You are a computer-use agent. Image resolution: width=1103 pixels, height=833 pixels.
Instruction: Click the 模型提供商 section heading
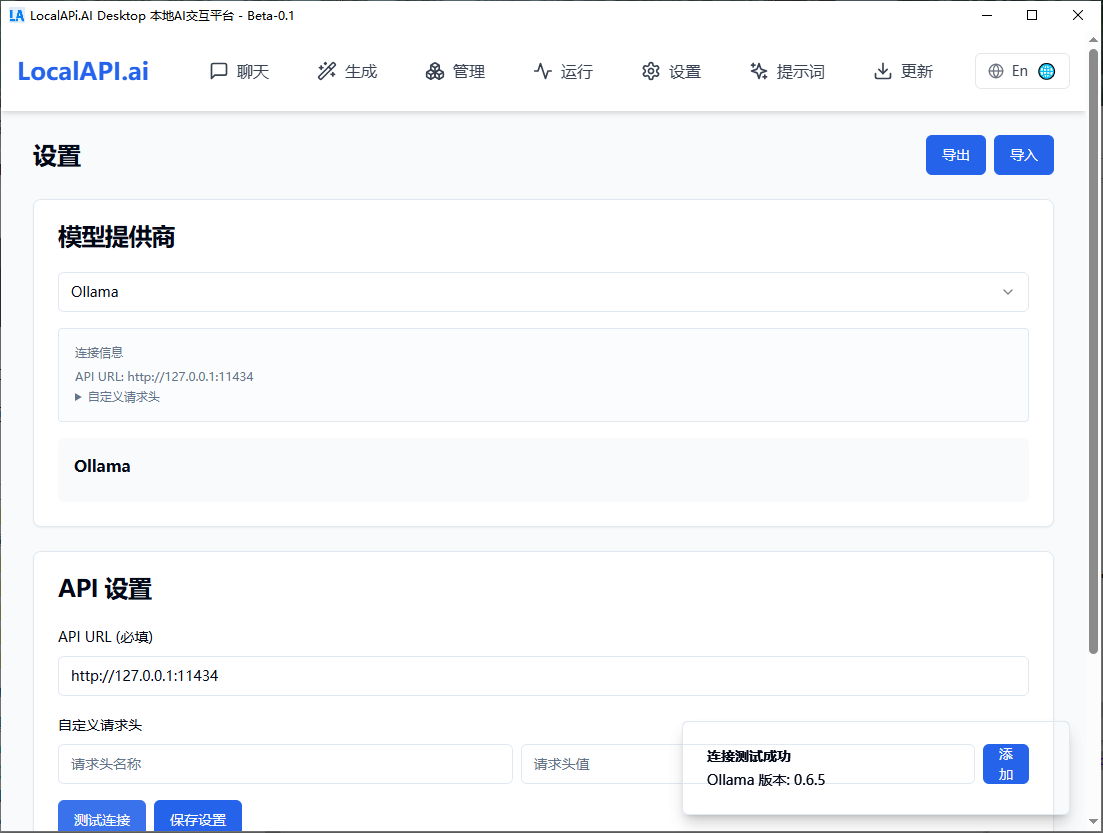[x=116, y=237]
